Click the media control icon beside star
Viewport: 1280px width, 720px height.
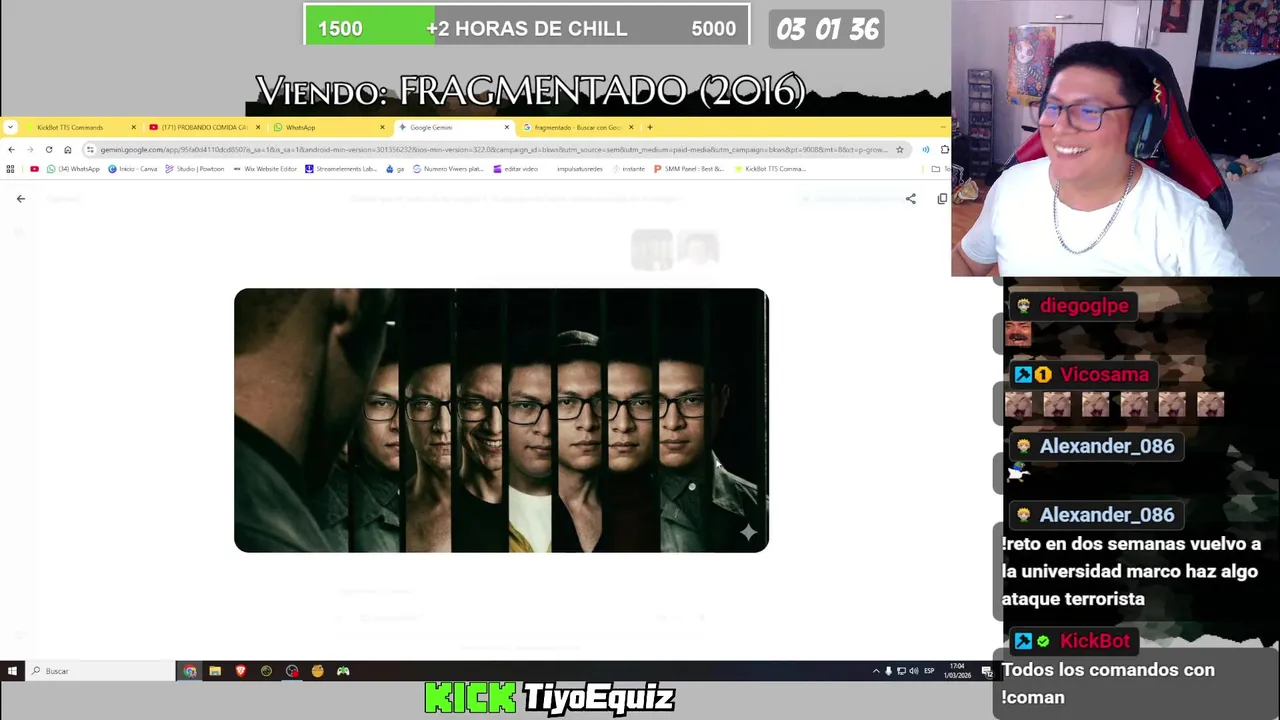point(925,149)
